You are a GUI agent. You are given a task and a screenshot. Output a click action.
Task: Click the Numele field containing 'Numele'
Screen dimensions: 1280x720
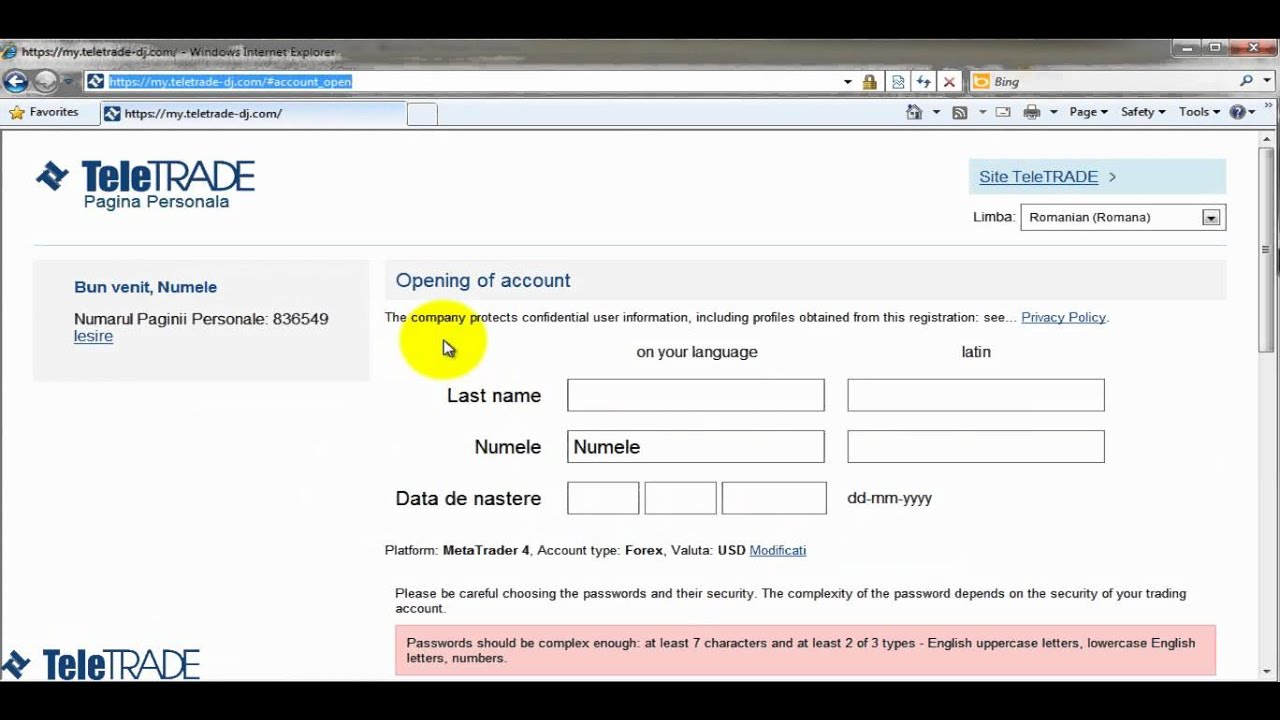coord(696,447)
